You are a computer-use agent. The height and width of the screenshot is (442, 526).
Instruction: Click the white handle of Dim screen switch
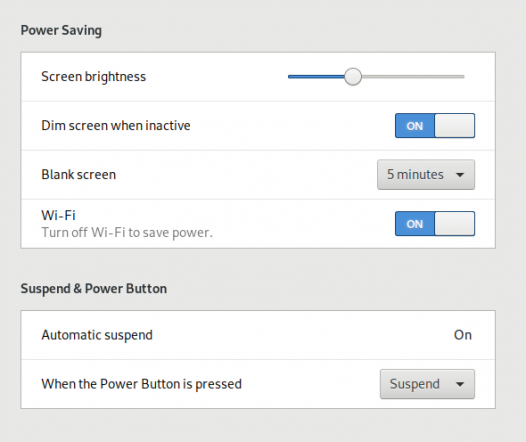click(455, 126)
